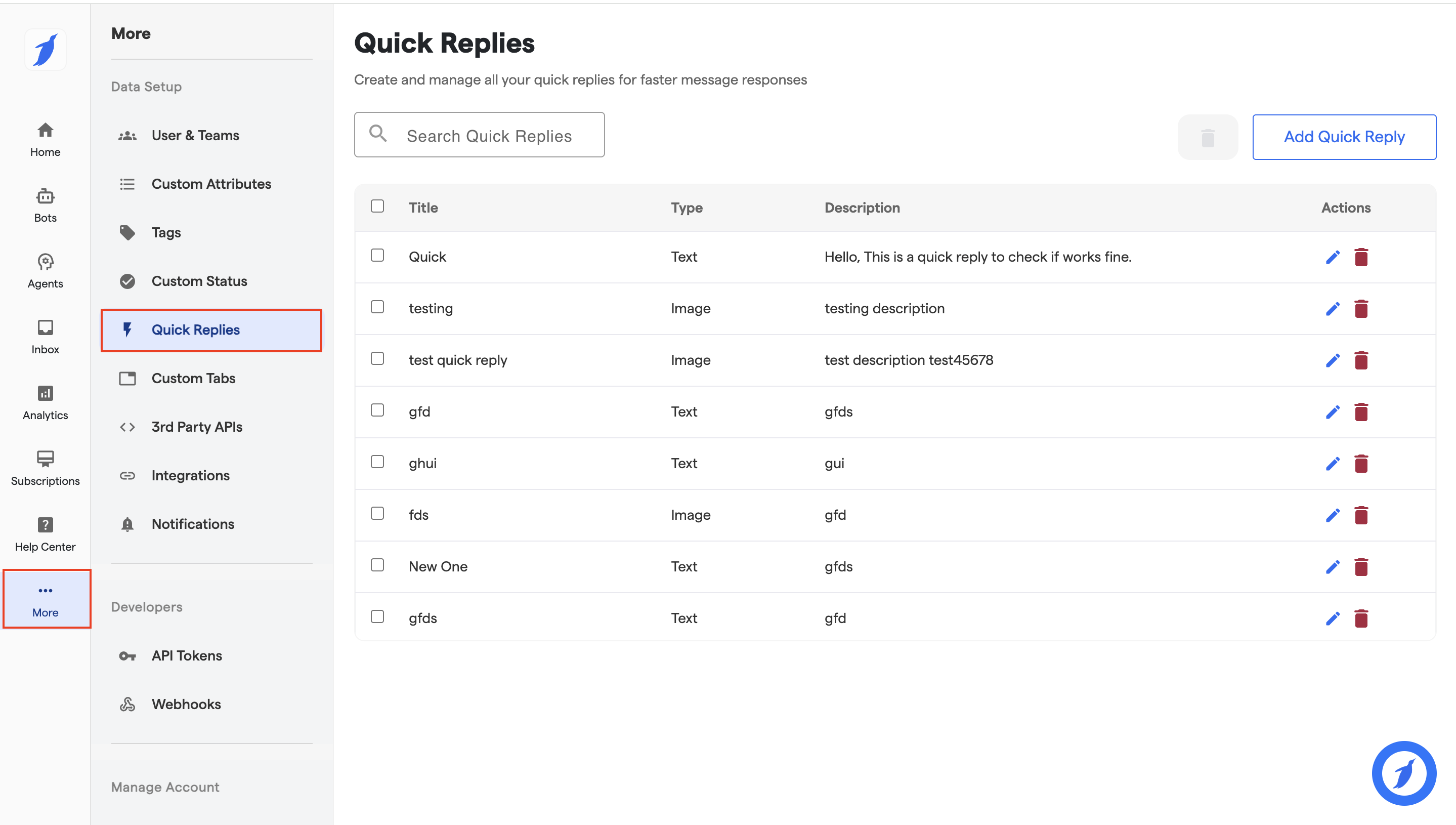Select Webhooks under Developers

pyautogui.click(x=186, y=704)
